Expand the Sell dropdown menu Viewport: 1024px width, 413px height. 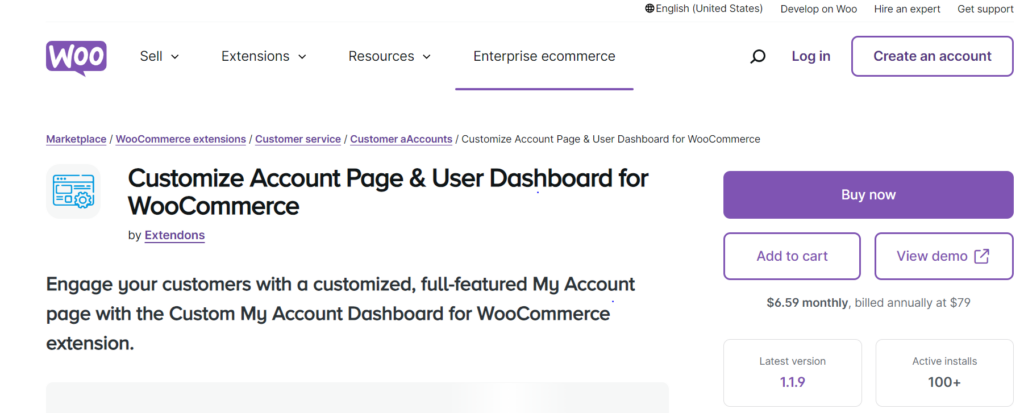coord(159,56)
